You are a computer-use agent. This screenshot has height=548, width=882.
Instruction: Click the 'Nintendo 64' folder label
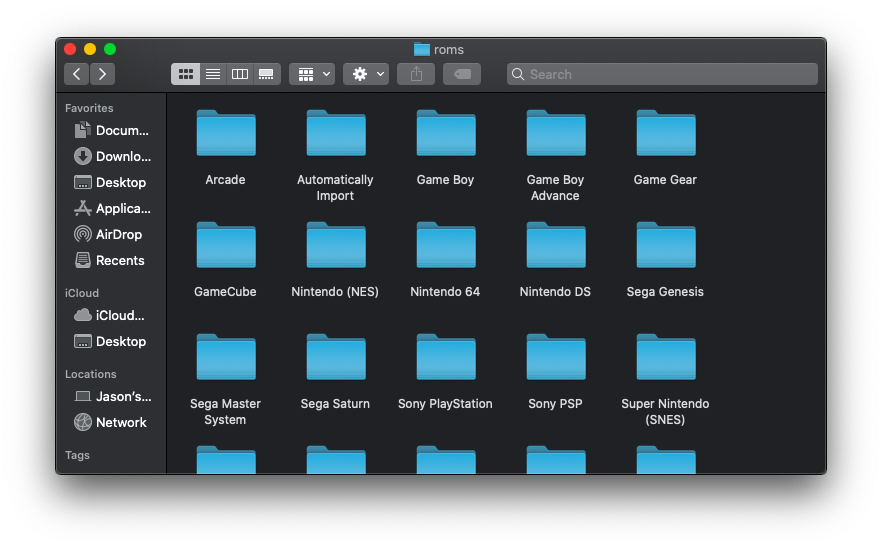pos(445,292)
